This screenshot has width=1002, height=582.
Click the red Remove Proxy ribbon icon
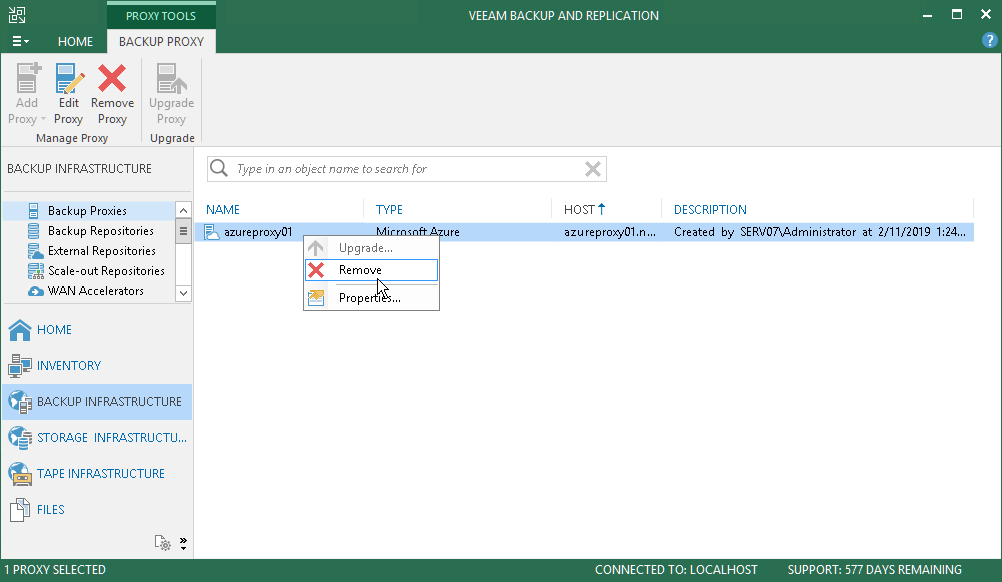pos(112,78)
